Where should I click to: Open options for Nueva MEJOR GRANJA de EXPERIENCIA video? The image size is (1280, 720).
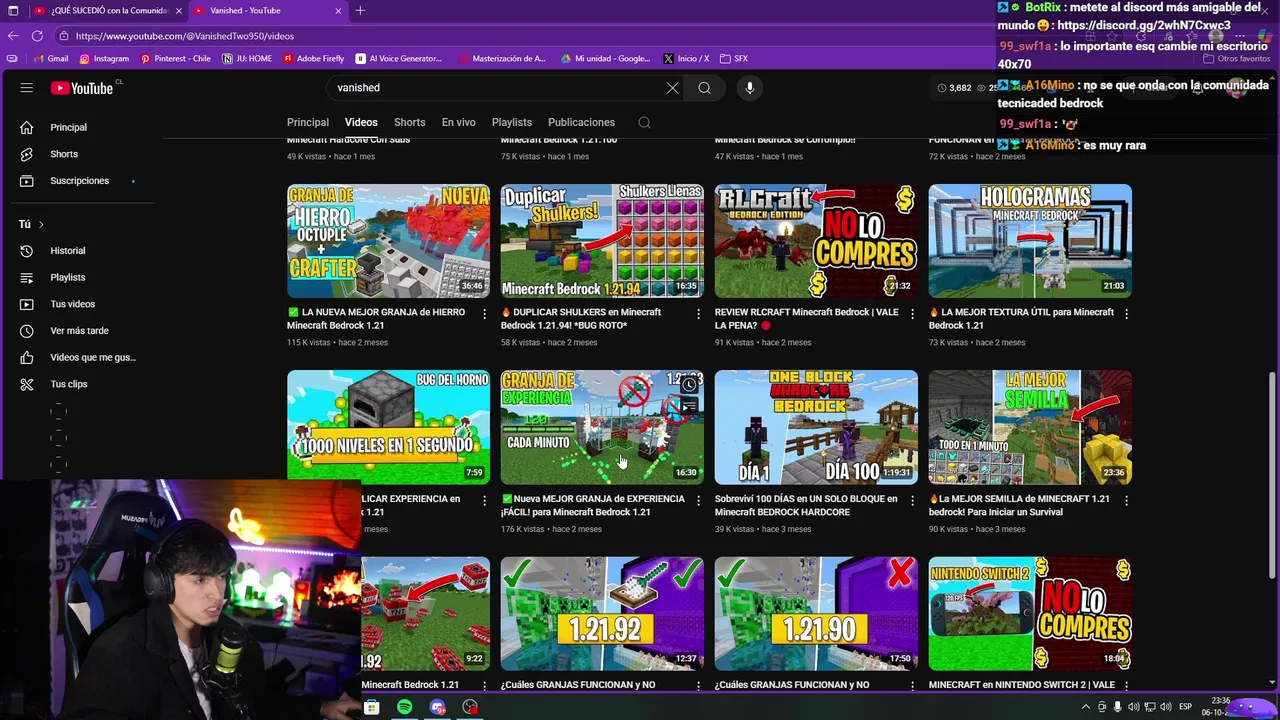click(x=699, y=500)
